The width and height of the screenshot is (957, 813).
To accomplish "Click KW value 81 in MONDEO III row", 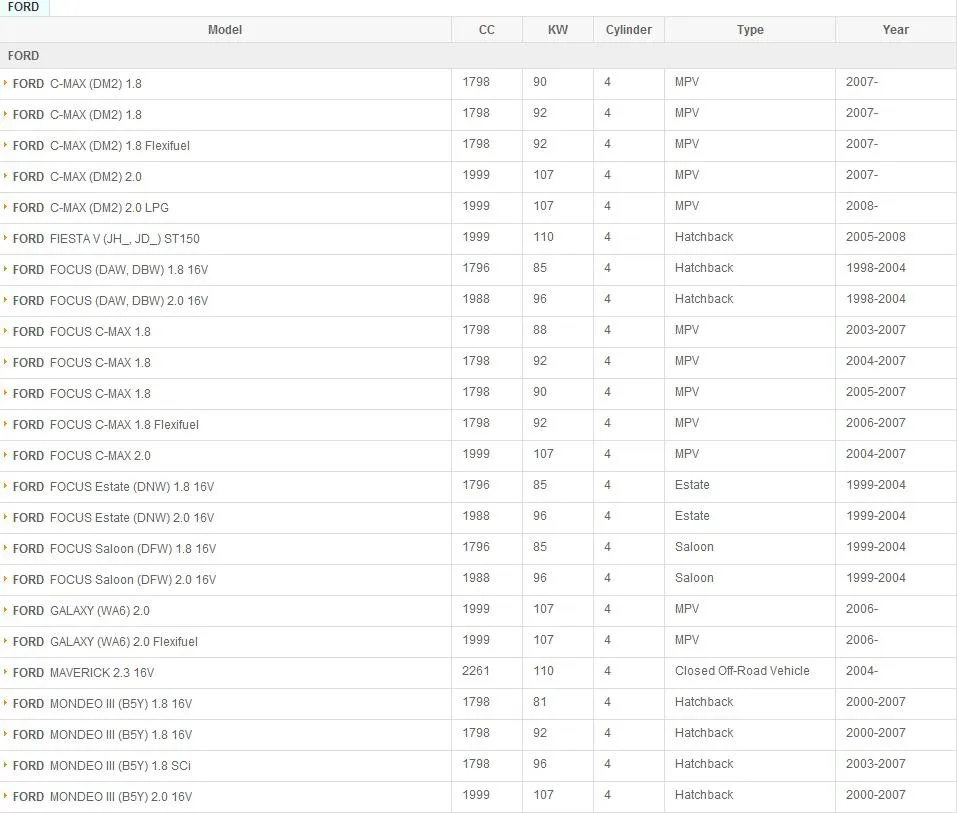I will click(x=540, y=702).
